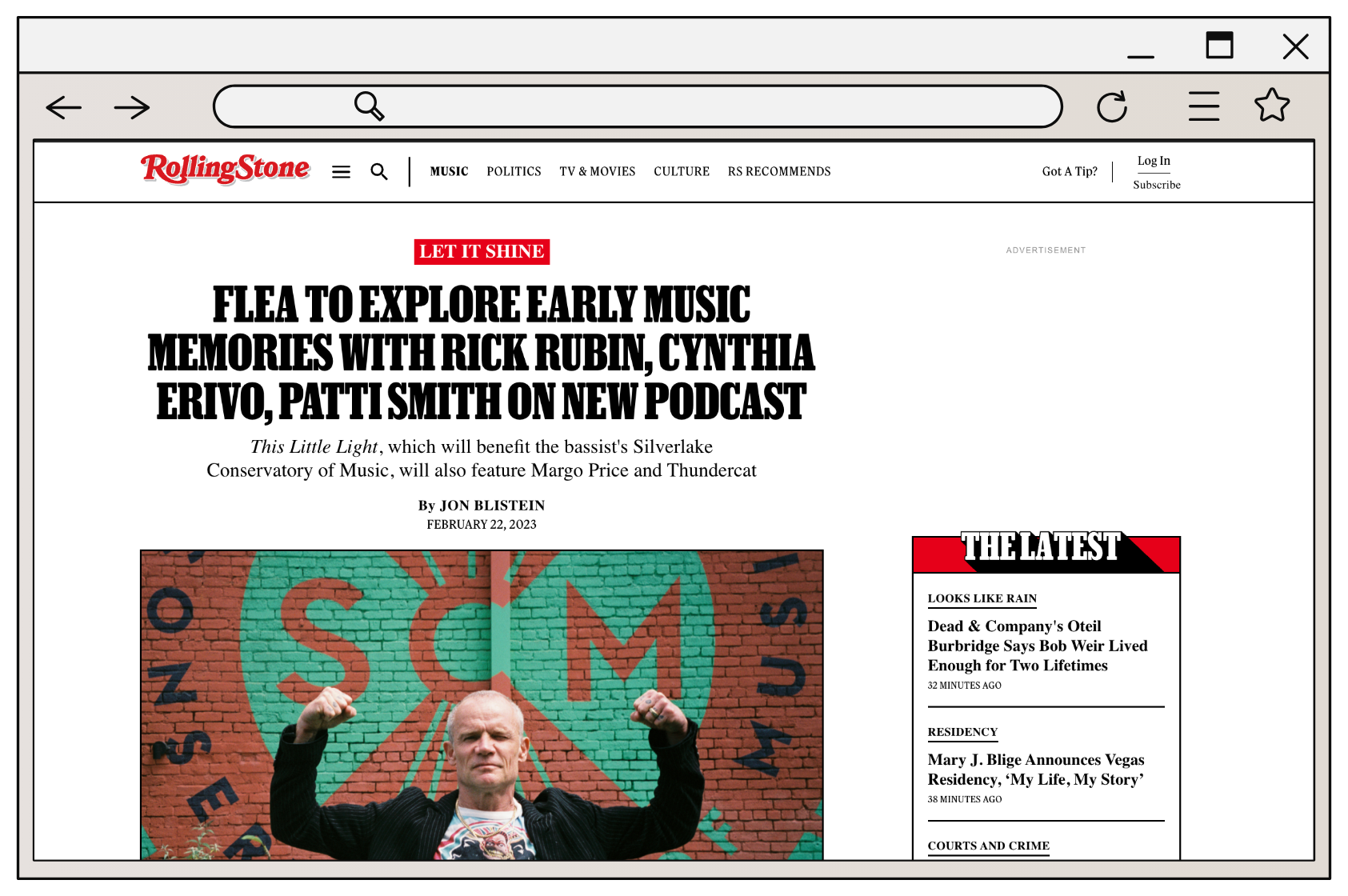Click the Log In link
The height and width of the screenshot is (896, 1348).
tap(1154, 160)
